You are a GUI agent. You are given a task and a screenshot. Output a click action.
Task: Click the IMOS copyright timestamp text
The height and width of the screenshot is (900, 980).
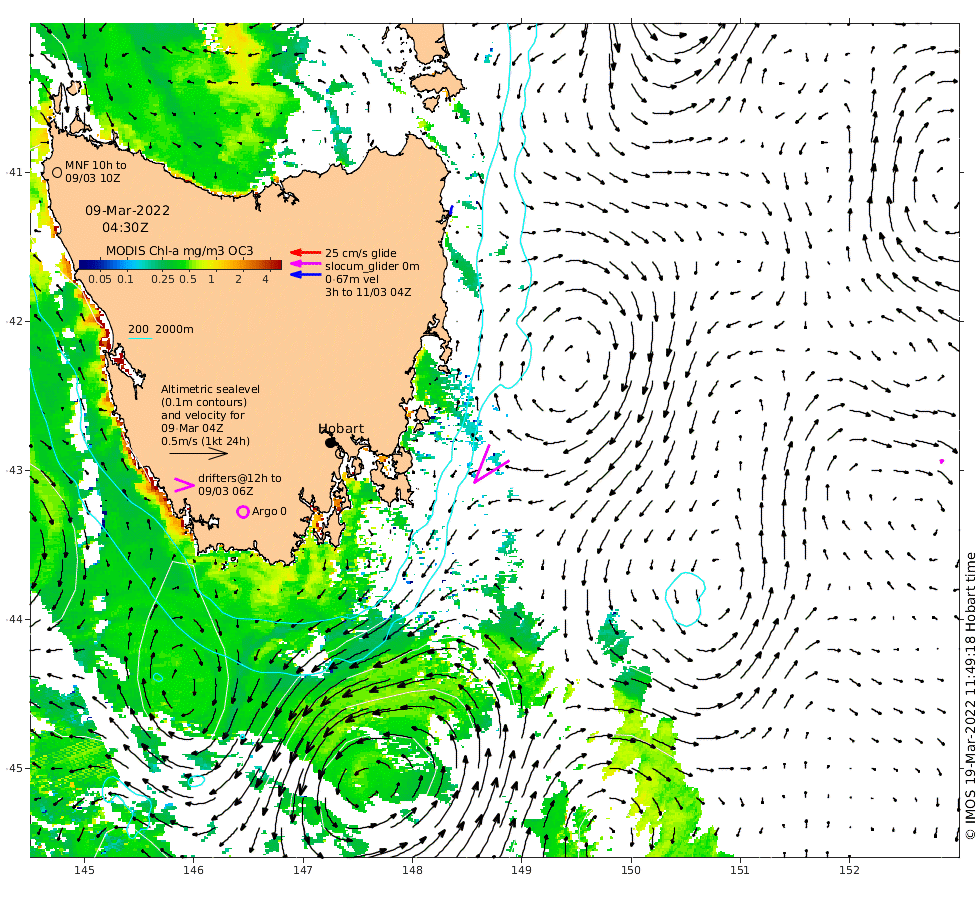pyautogui.click(x=970, y=696)
